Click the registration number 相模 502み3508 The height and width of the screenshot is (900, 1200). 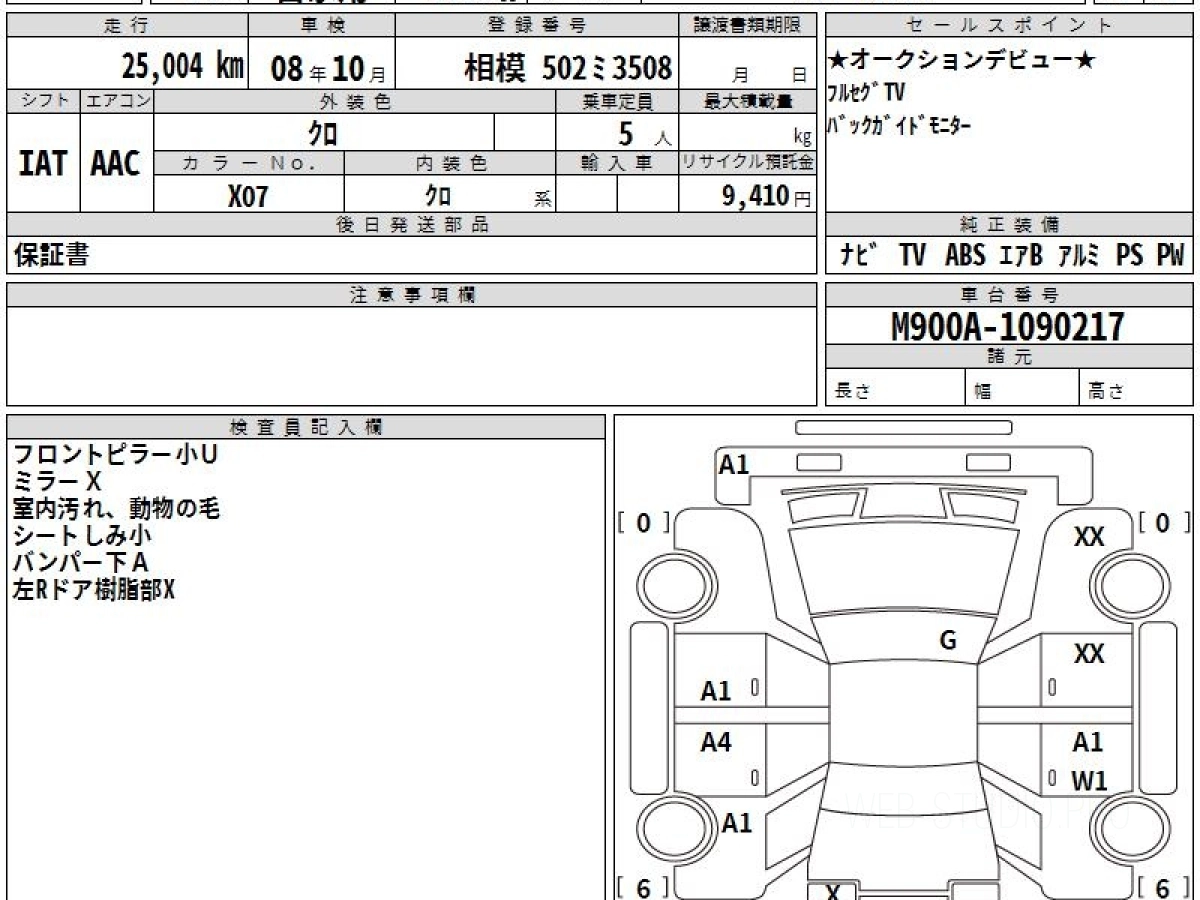[568, 67]
